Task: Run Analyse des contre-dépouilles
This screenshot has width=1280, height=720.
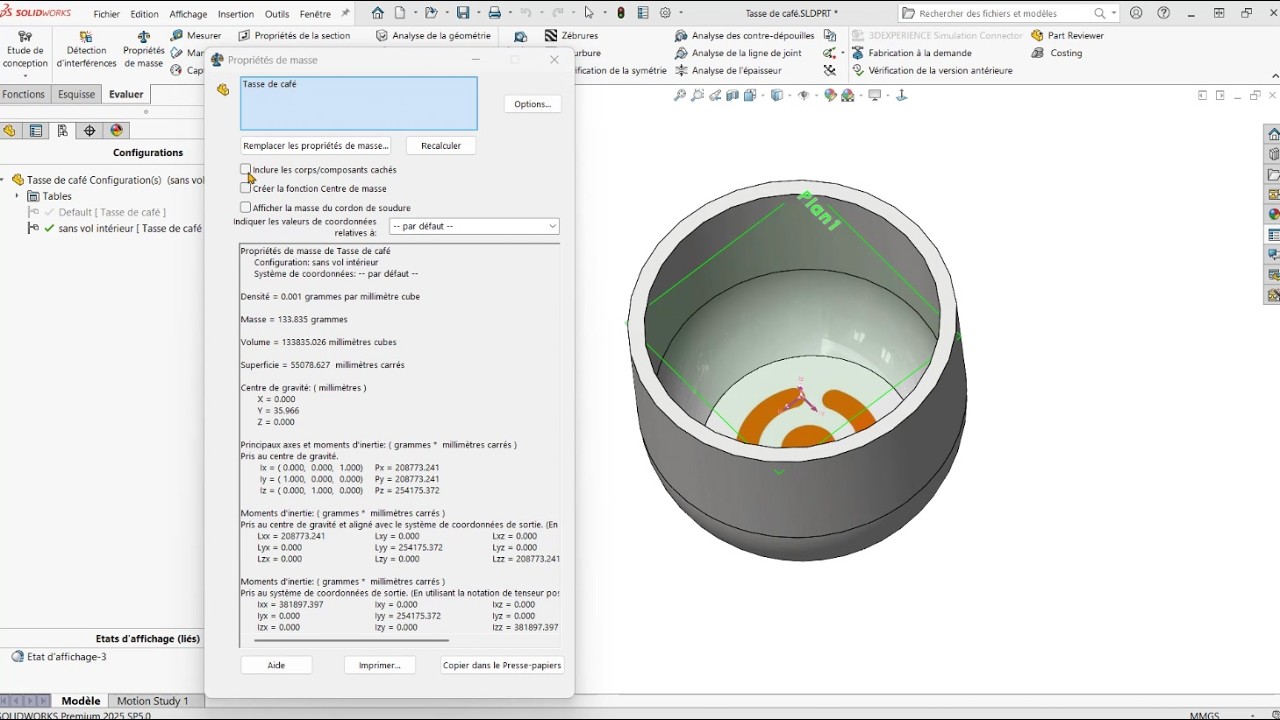Action: click(745, 35)
